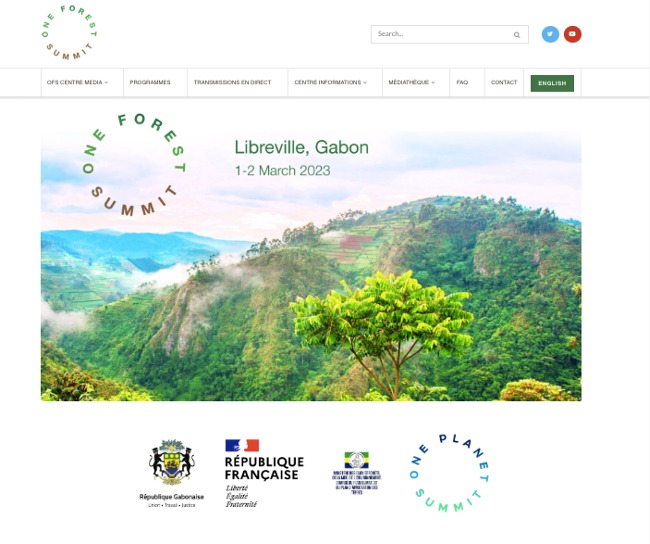Click the Gabon ministry flag logo

357,473
